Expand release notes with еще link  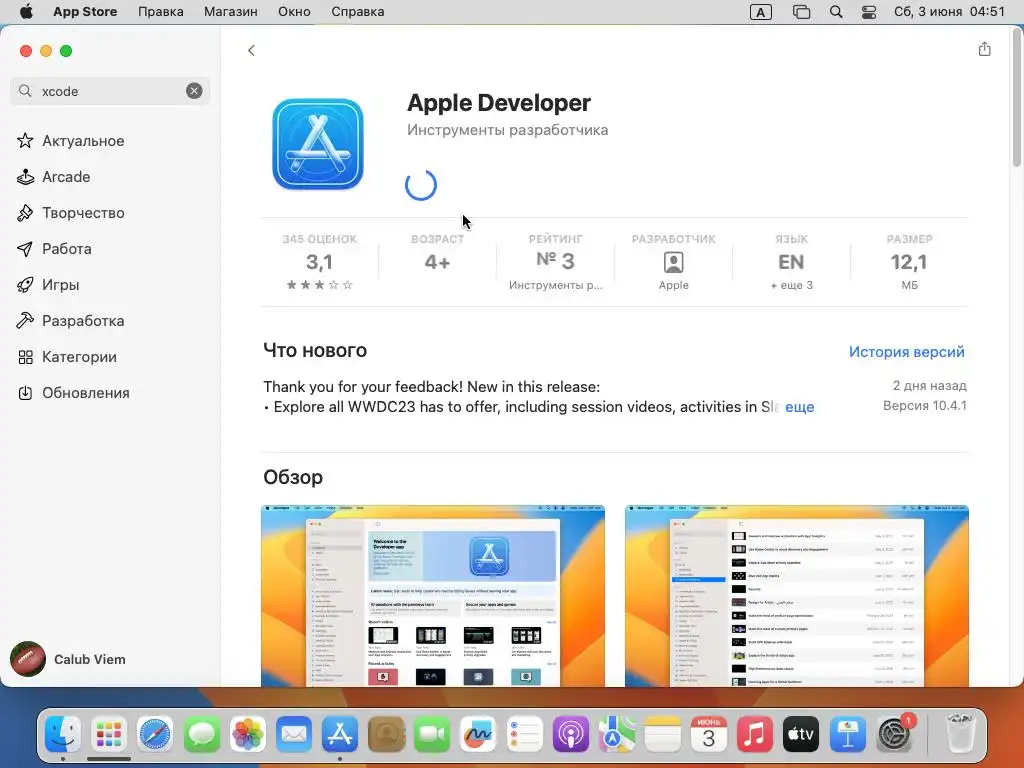(x=799, y=406)
